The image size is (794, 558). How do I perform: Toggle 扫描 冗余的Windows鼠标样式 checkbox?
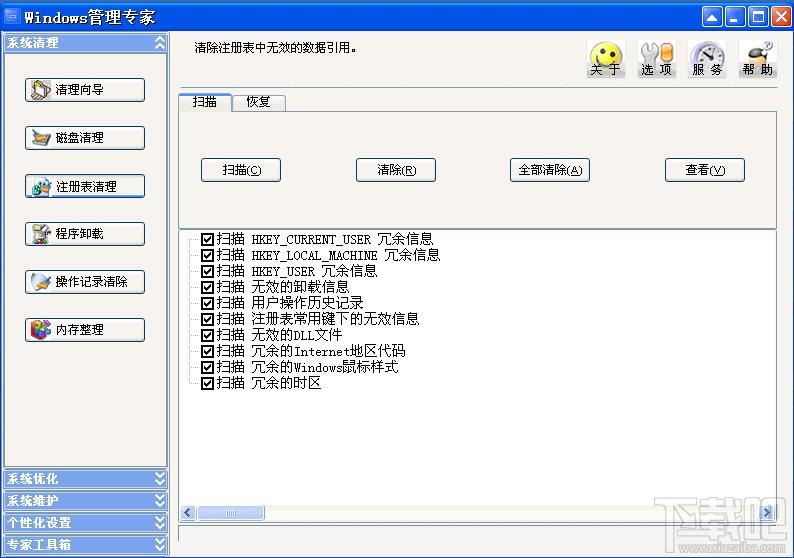pos(207,367)
